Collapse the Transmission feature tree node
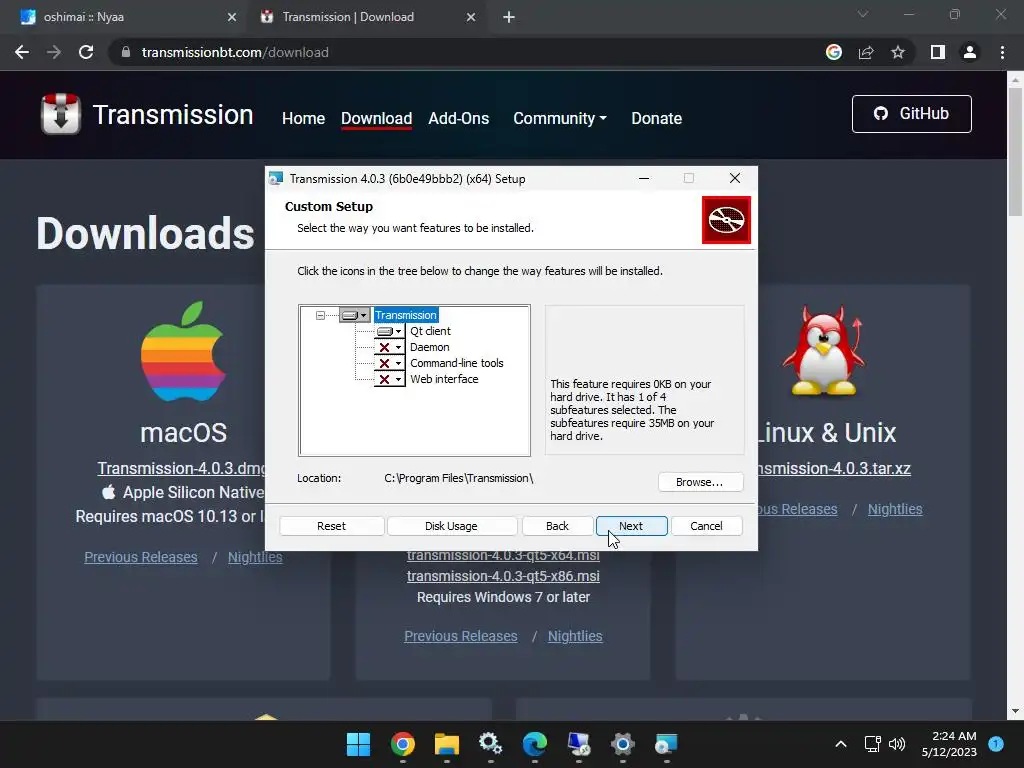 click(320, 315)
